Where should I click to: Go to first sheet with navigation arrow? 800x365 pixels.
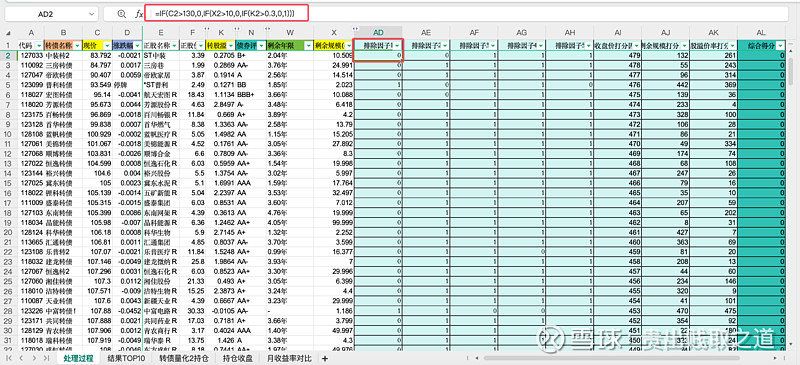tap(10, 358)
